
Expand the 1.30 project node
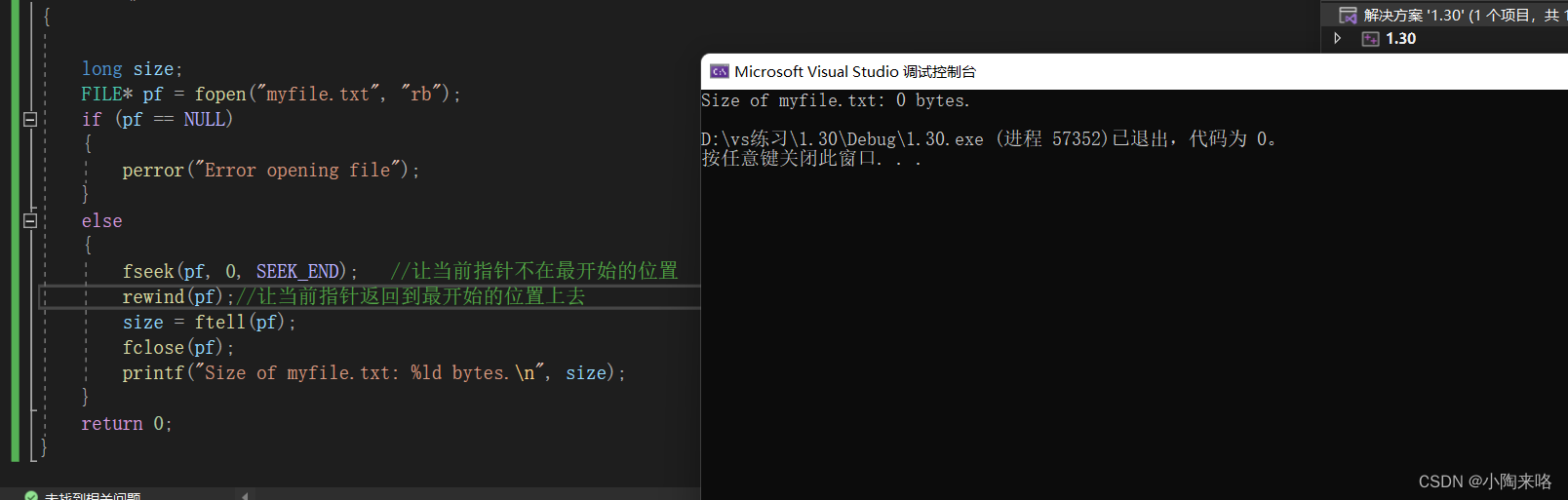[1338, 38]
